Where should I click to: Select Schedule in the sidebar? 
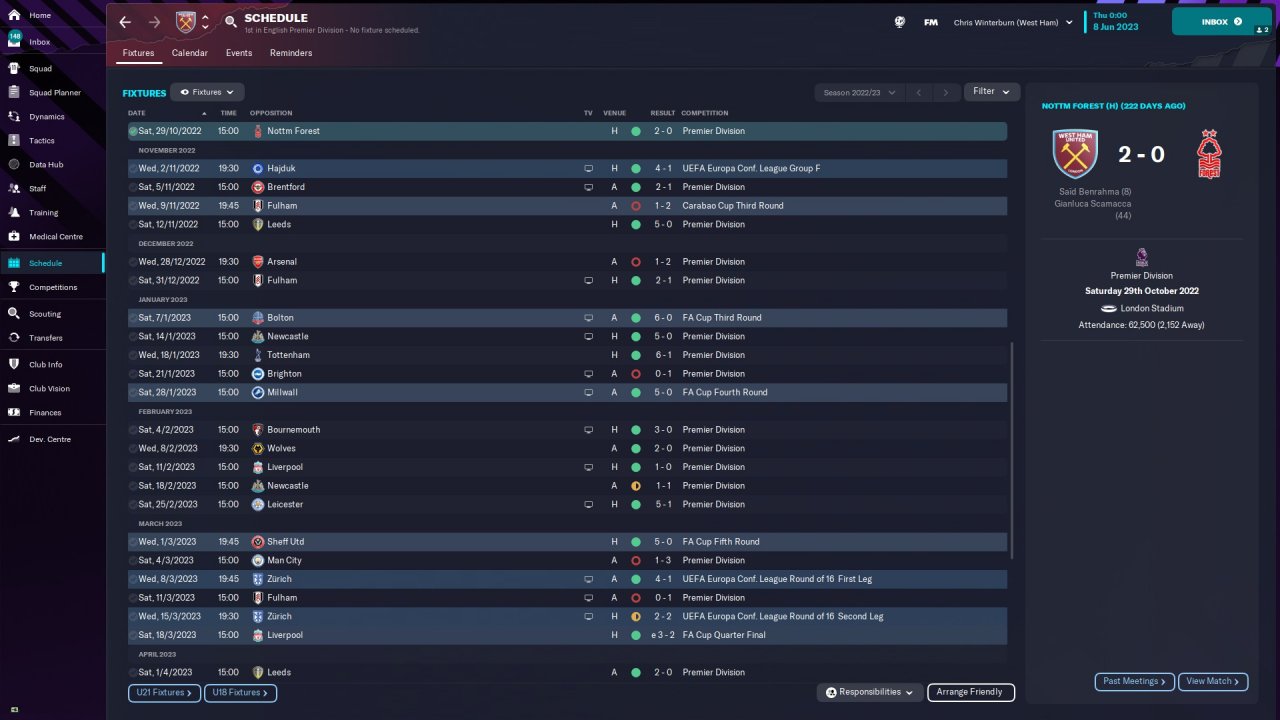click(x=52, y=263)
